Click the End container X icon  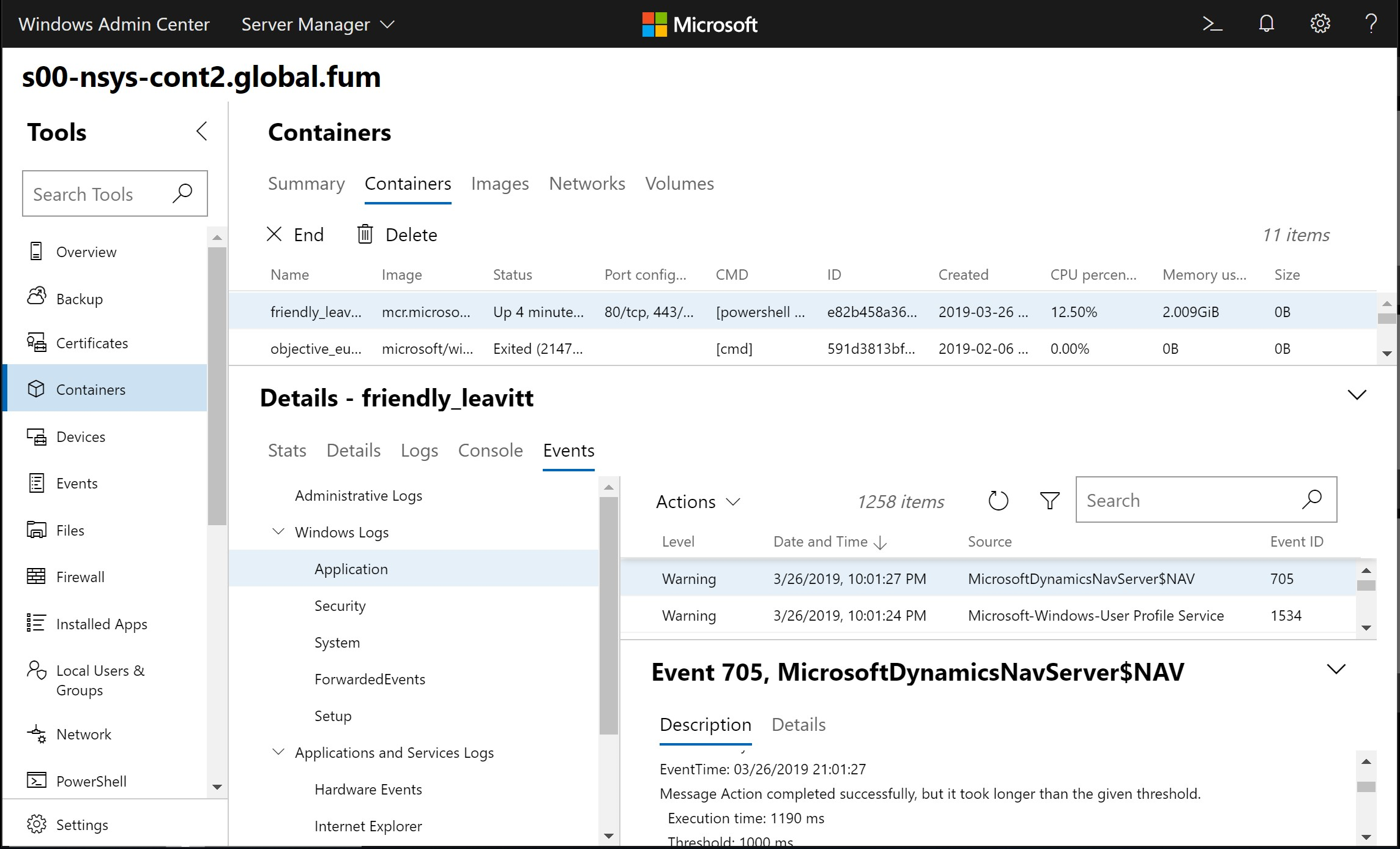pyautogui.click(x=274, y=234)
